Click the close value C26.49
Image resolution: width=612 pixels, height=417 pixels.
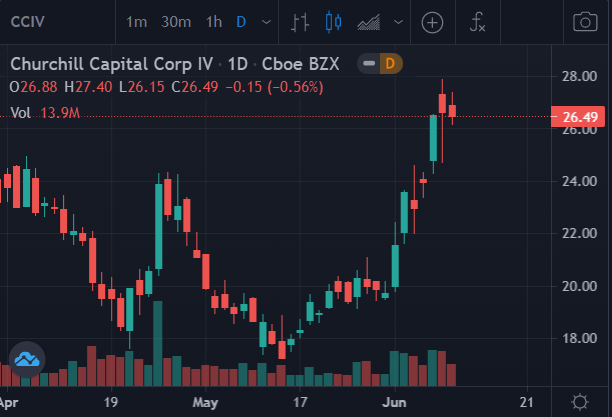(195, 87)
